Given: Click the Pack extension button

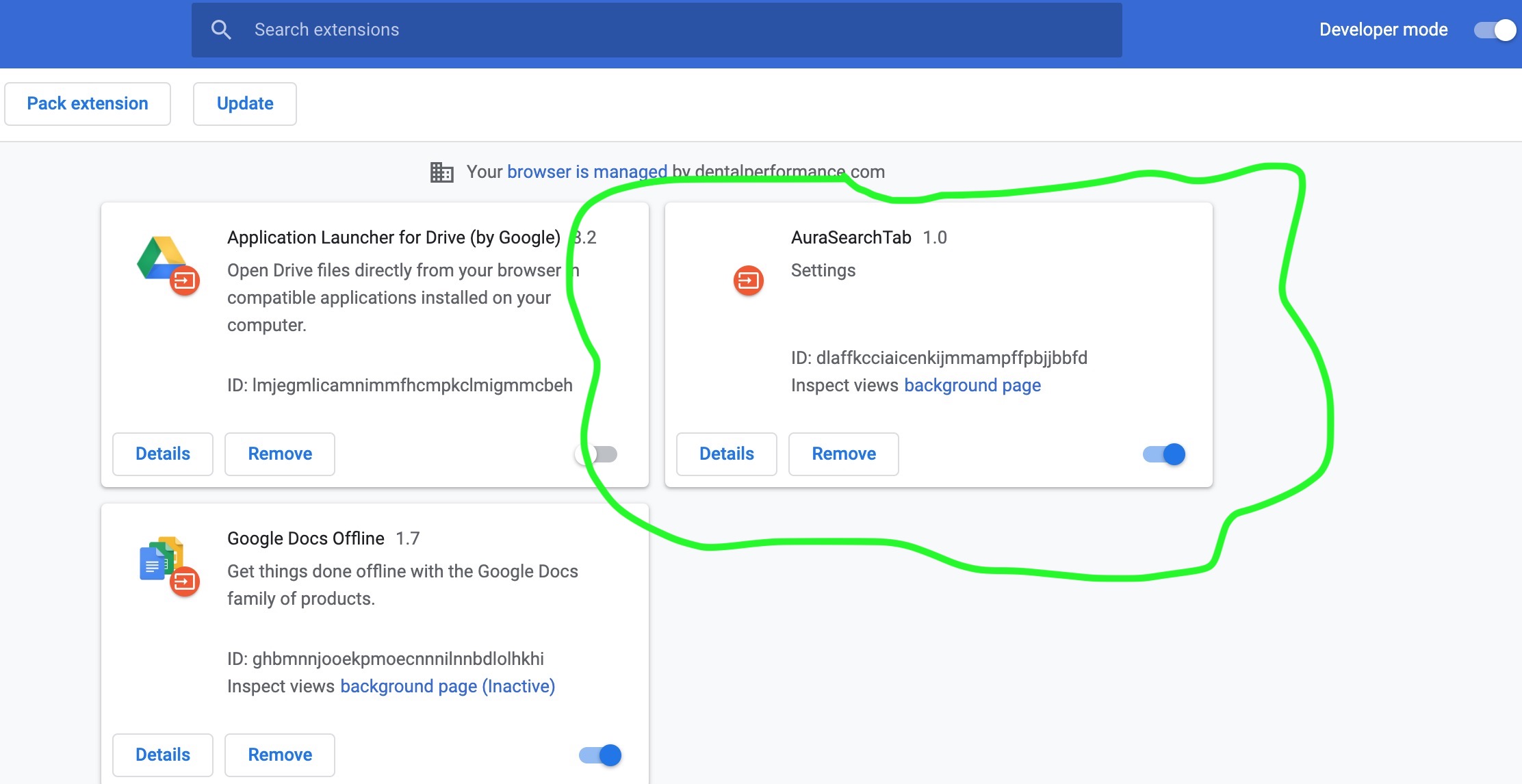Looking at the screenshot, I should point(88,104).
